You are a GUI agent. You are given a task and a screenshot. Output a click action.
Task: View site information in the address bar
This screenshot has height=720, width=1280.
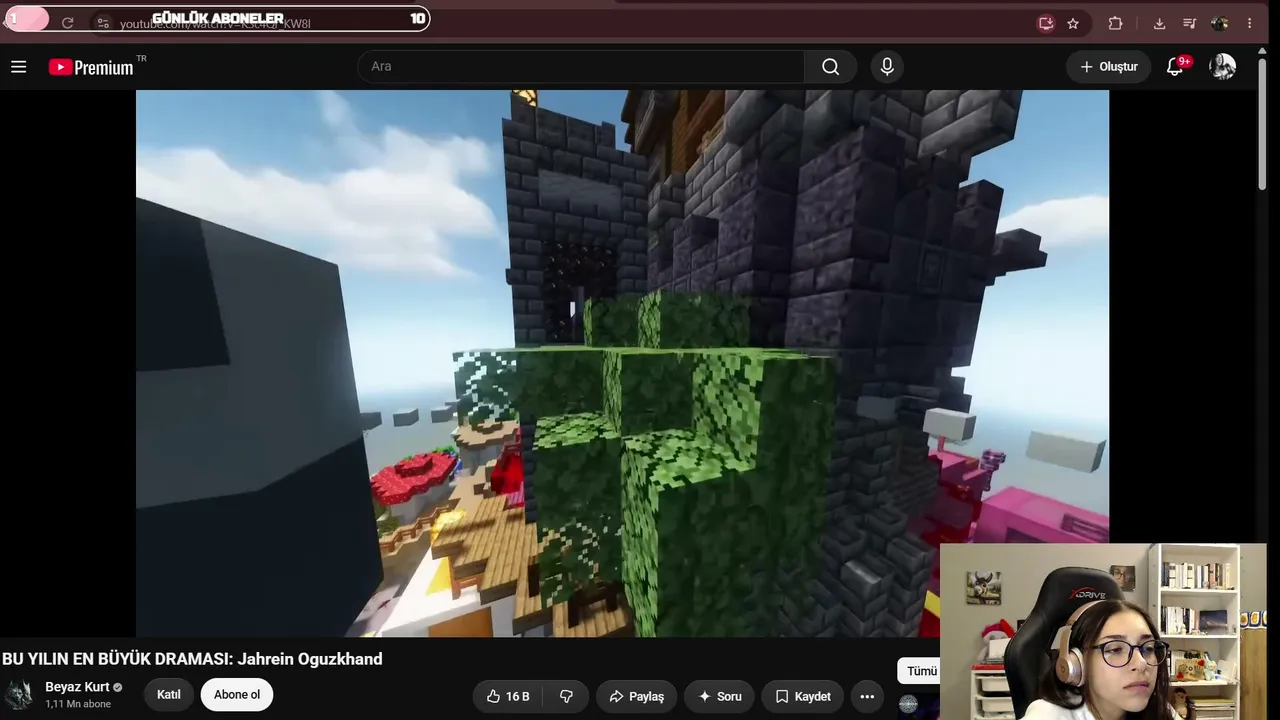pyautogui.click(x=103, y=22)
